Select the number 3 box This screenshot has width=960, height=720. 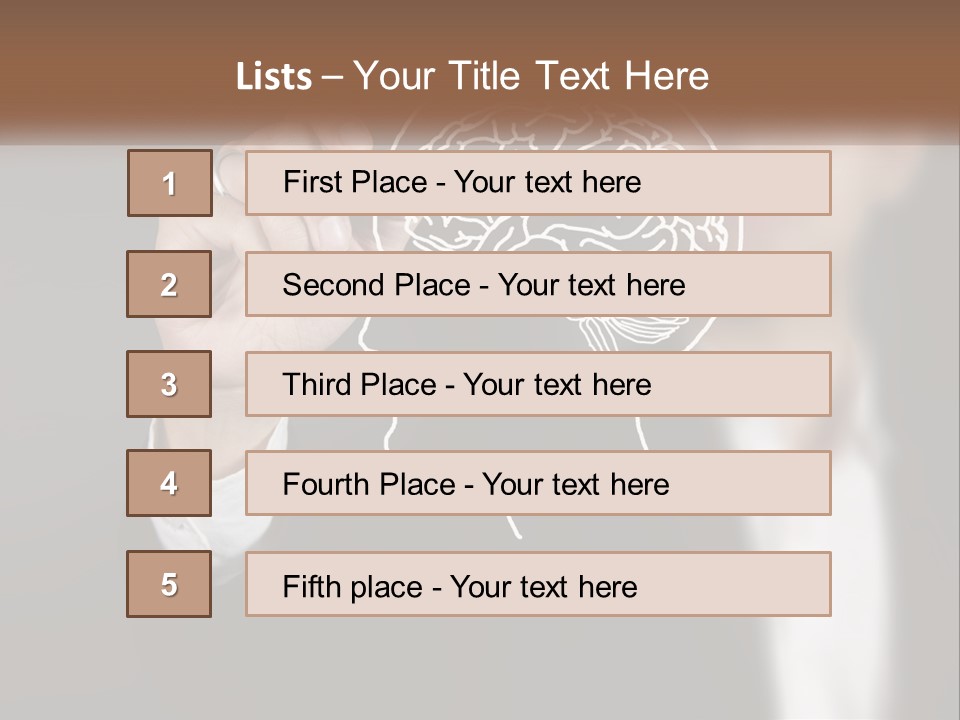point(169,384)
